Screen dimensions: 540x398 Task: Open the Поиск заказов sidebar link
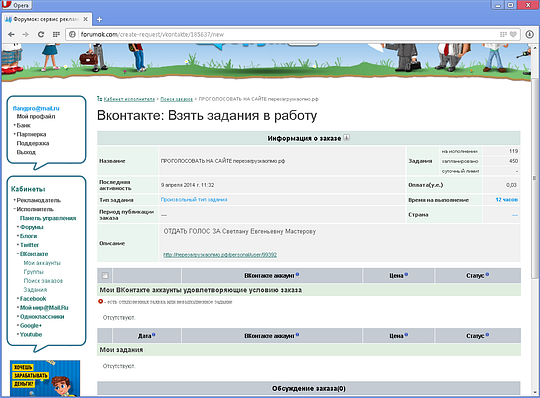tap(43, 281)
